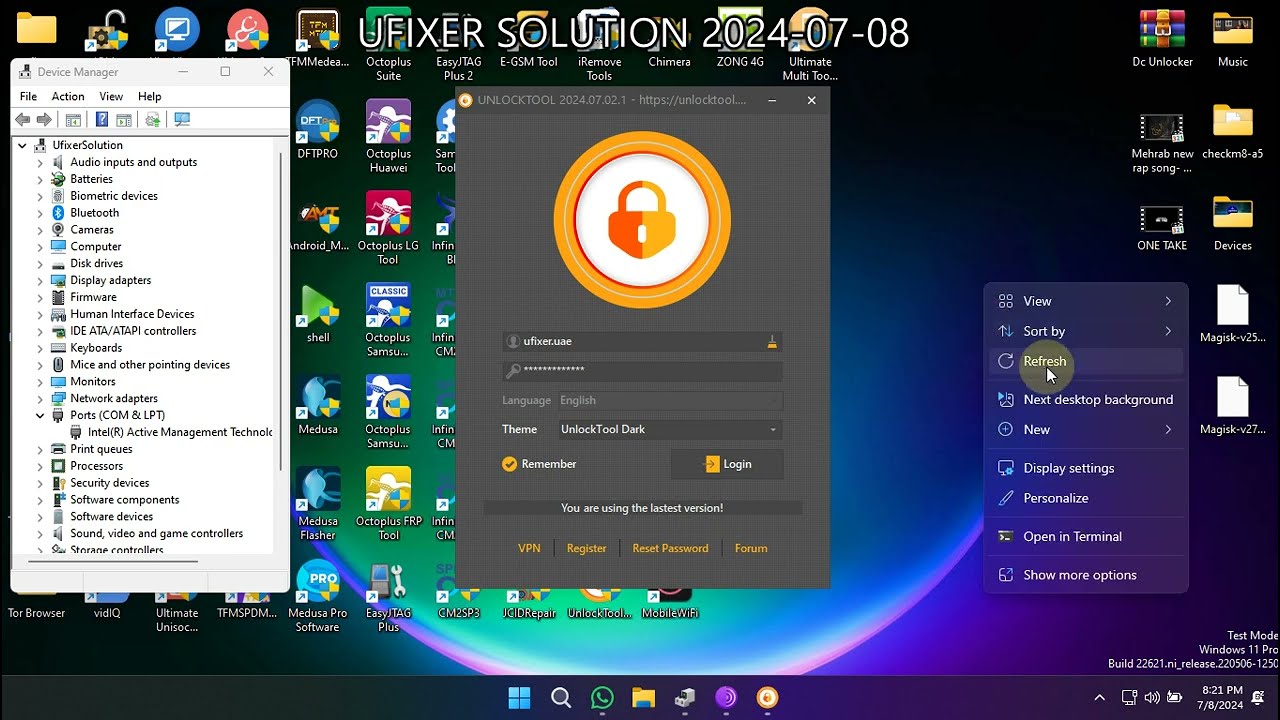The height and width of the screenshot is (720, 1280).
Task: Open the Medusa desktop shortcut
Action: pos(318,406)
